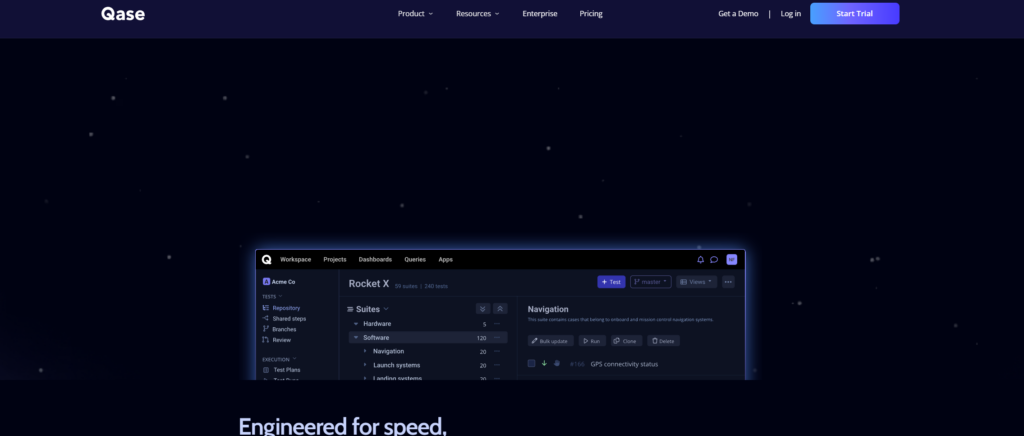This screenshot has width=1024, height=436.
Task: Click the notification bell icon
Action: [x=700, y=259]
